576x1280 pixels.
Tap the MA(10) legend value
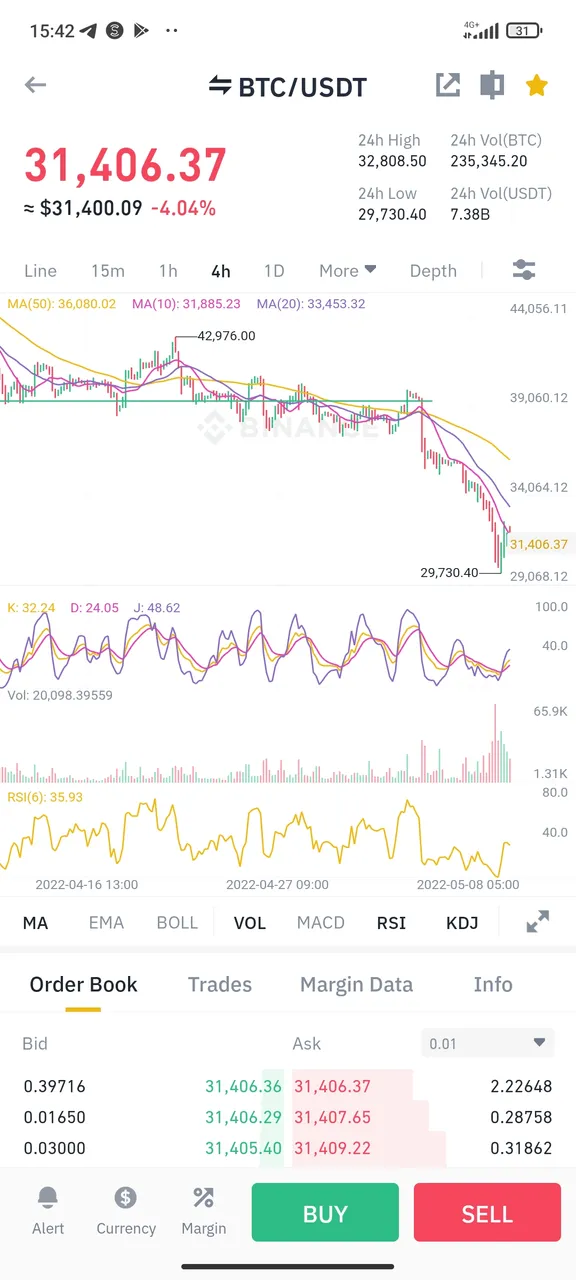pos(186,304)
